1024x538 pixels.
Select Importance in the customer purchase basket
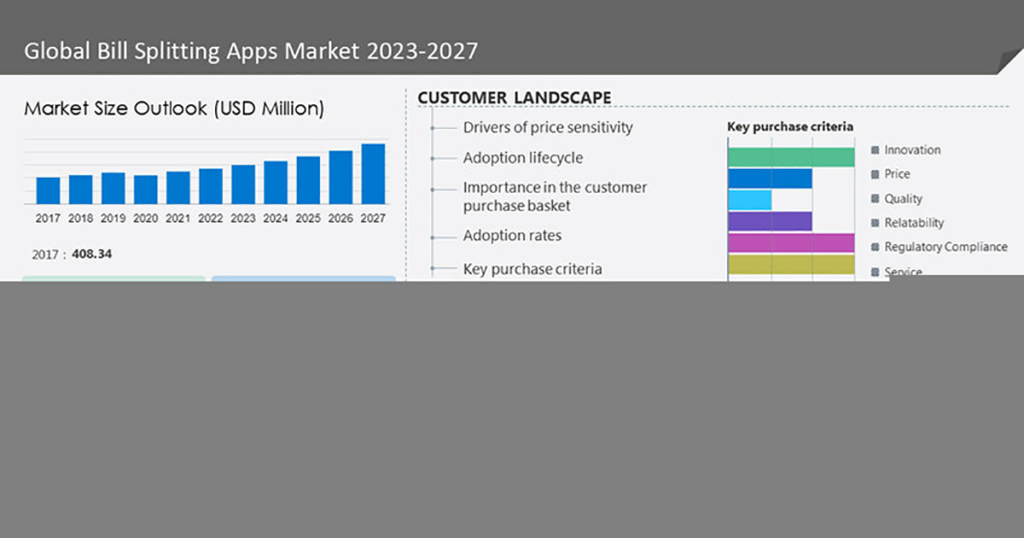[x=554, y=196]
